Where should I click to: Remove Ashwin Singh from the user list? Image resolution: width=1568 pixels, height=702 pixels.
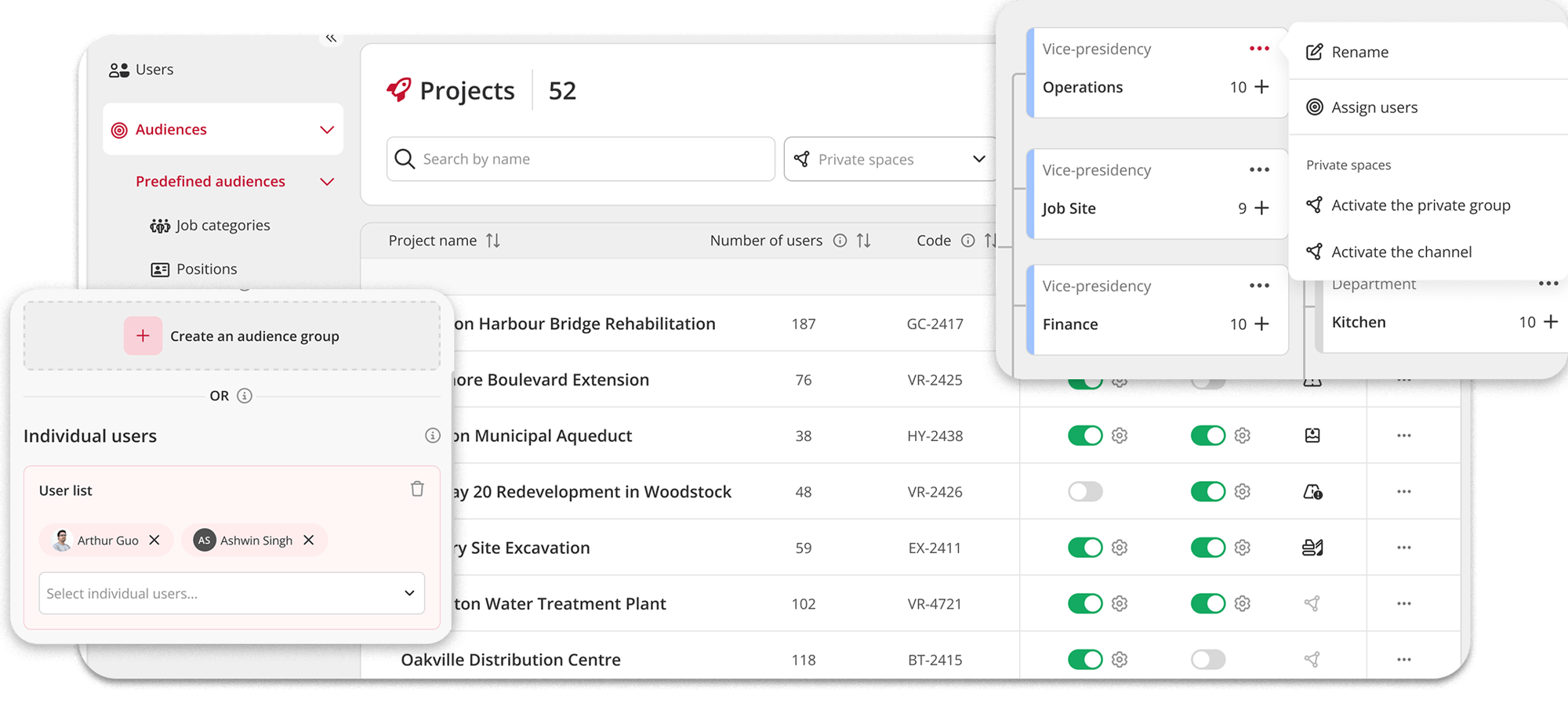tap(309, 540)
